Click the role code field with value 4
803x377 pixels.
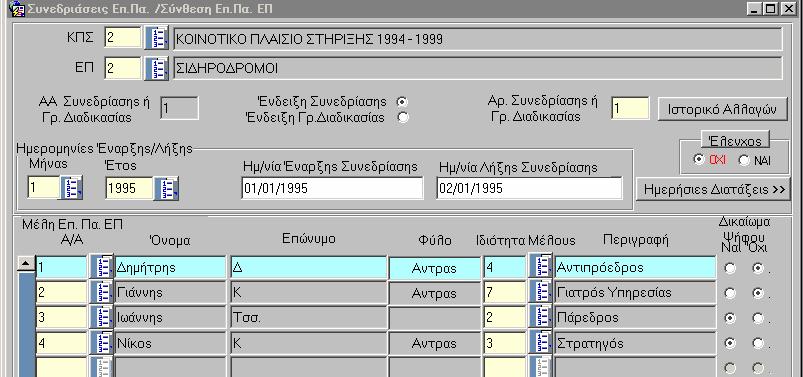pos(505,267)
